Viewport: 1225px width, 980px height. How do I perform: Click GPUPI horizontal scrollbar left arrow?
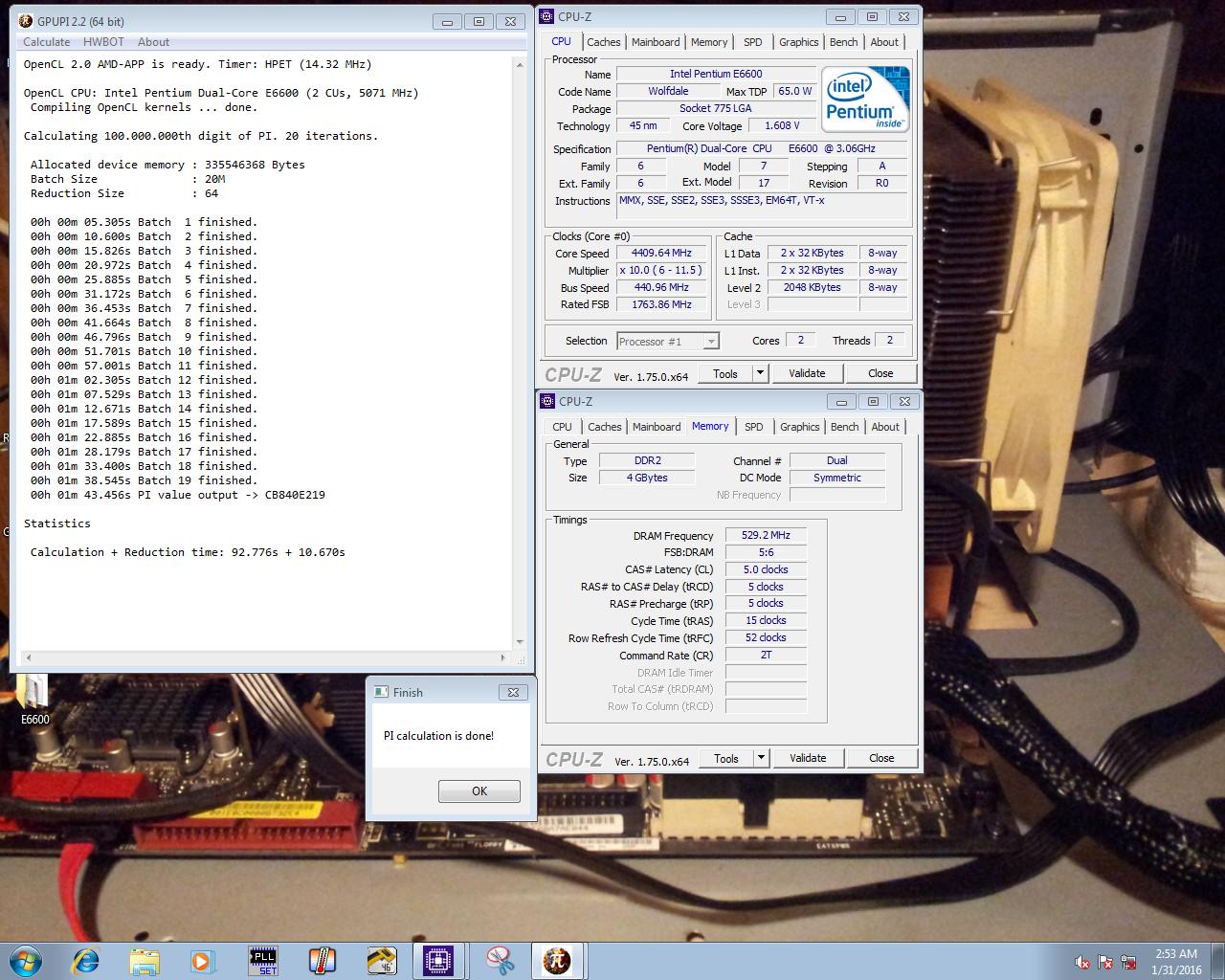click(x=28, y=657)
